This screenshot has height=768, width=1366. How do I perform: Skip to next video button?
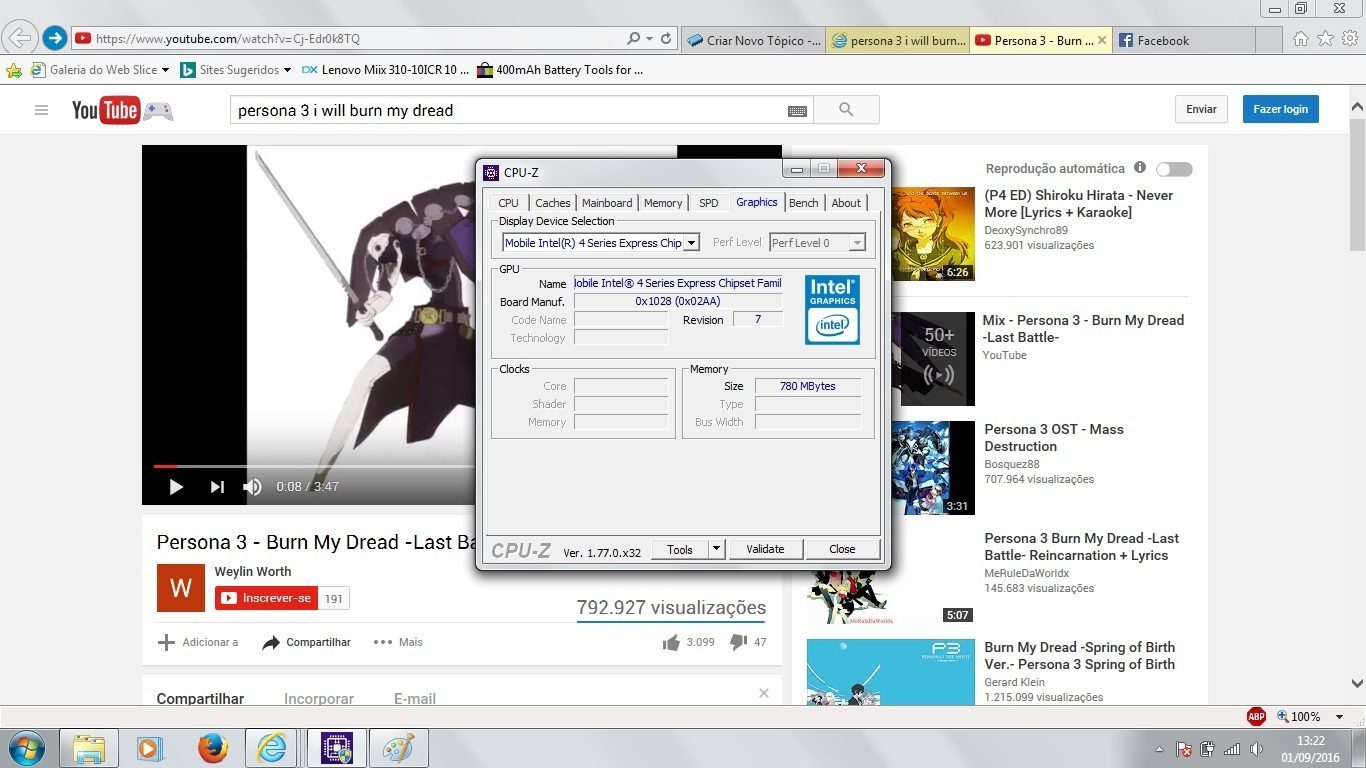[217, 487]
